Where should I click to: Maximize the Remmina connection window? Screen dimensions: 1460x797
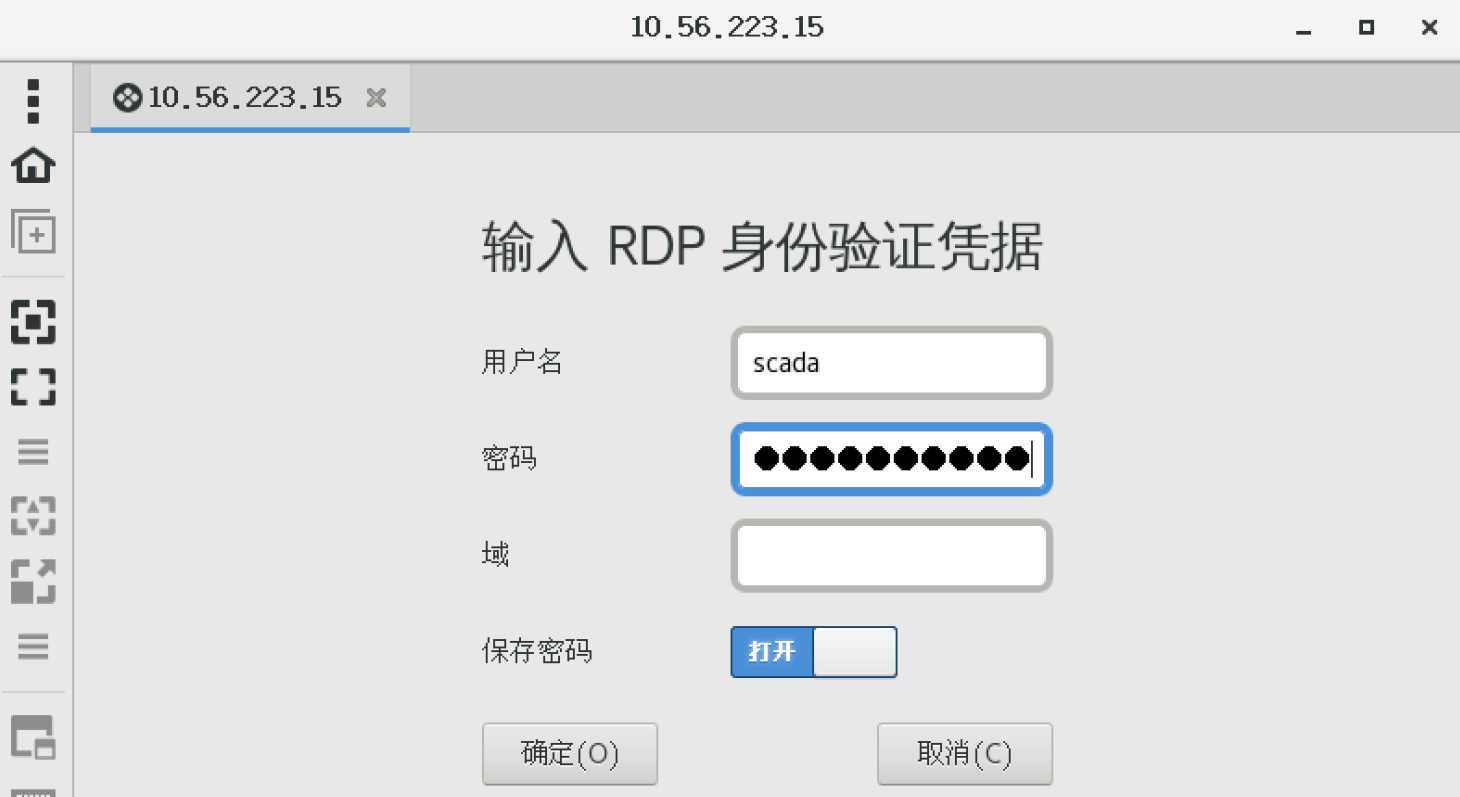(1366, 28)
